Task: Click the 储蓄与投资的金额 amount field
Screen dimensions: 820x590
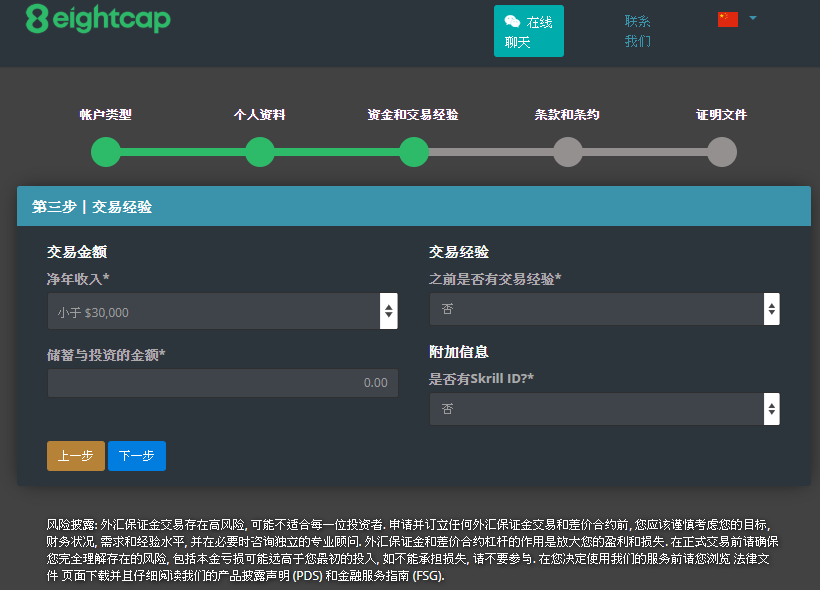Action: 222,383
